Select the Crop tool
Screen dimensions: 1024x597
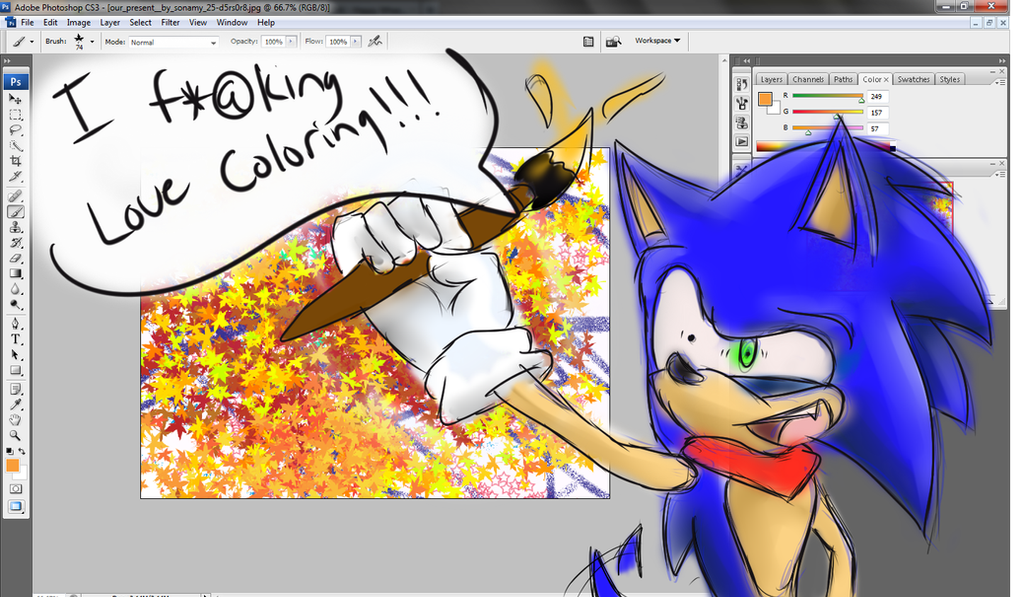point(16,161)
